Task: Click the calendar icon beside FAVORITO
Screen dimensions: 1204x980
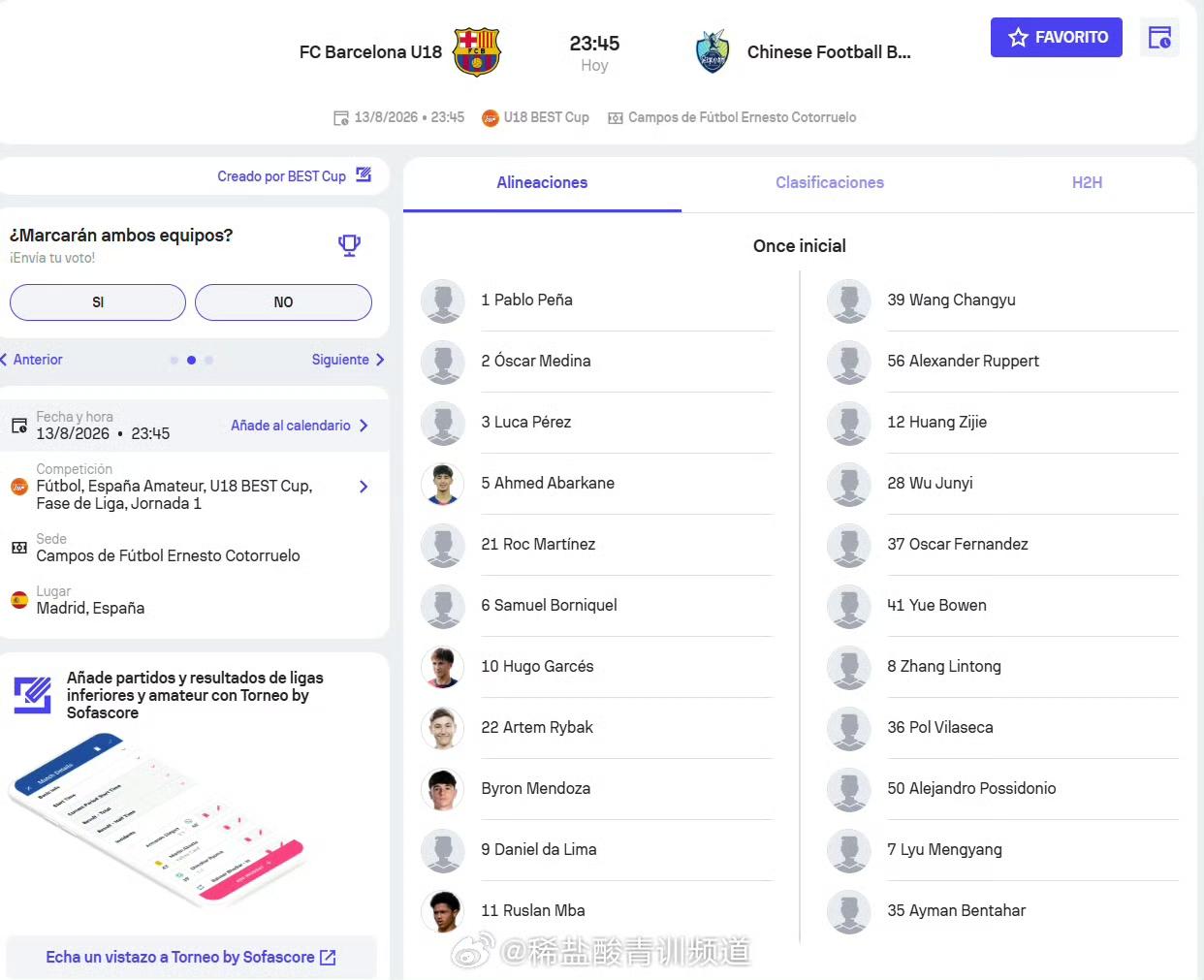Action: point(1159,38)
